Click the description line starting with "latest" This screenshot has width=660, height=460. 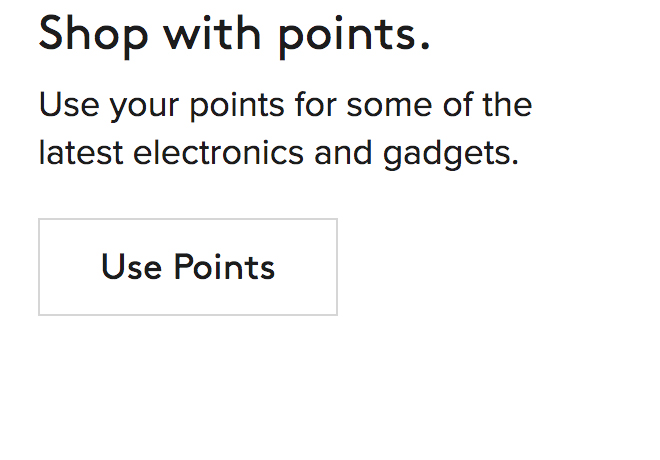tap(279, 153)
